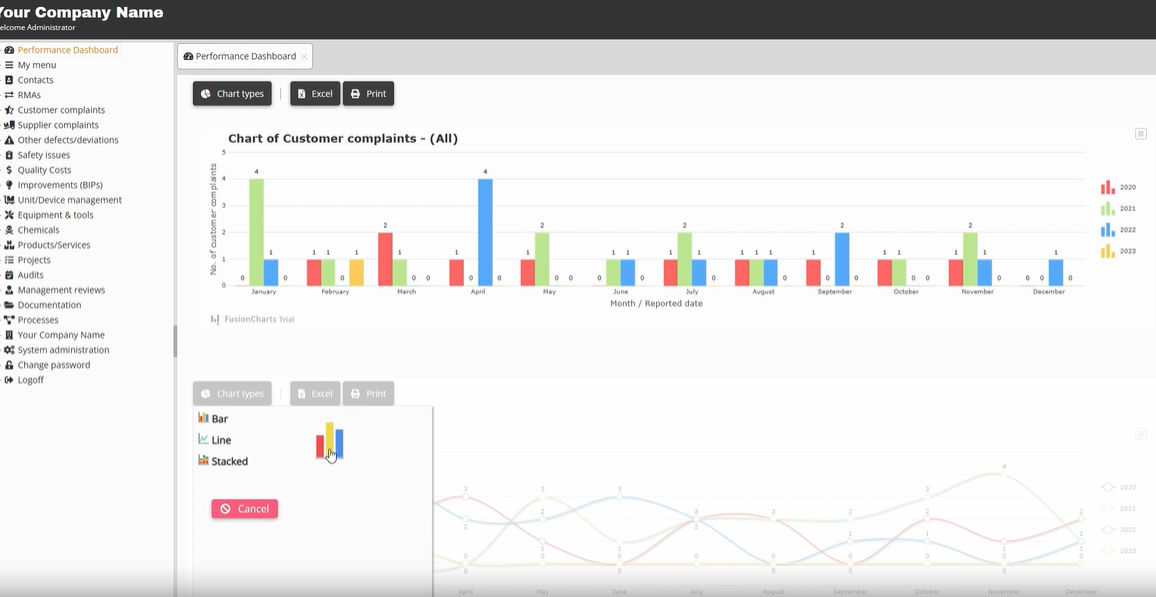Click the Documentation folder icon
The width and height of the screenshot is (1156, 597).
point(9,305)
